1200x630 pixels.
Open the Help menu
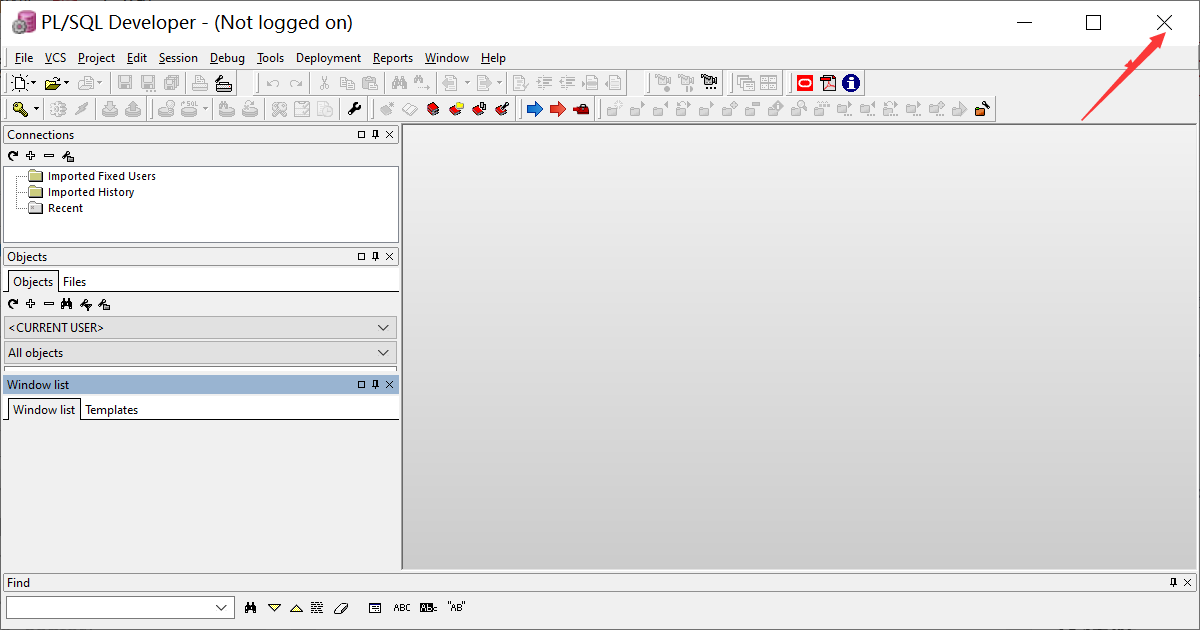pos(493,58)
